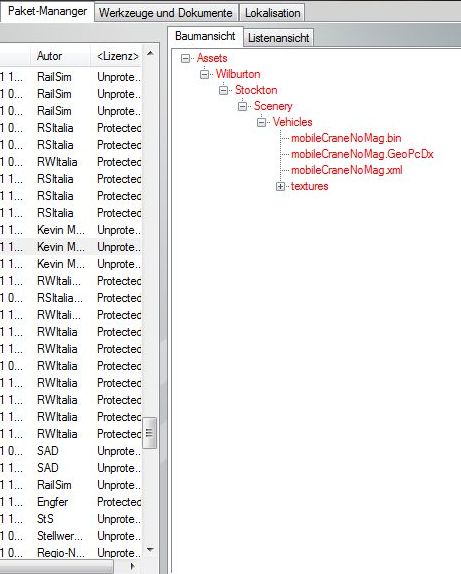Sort by the Autor column header
Viewport: 461px width, 574px height.
tap(60, 56)
